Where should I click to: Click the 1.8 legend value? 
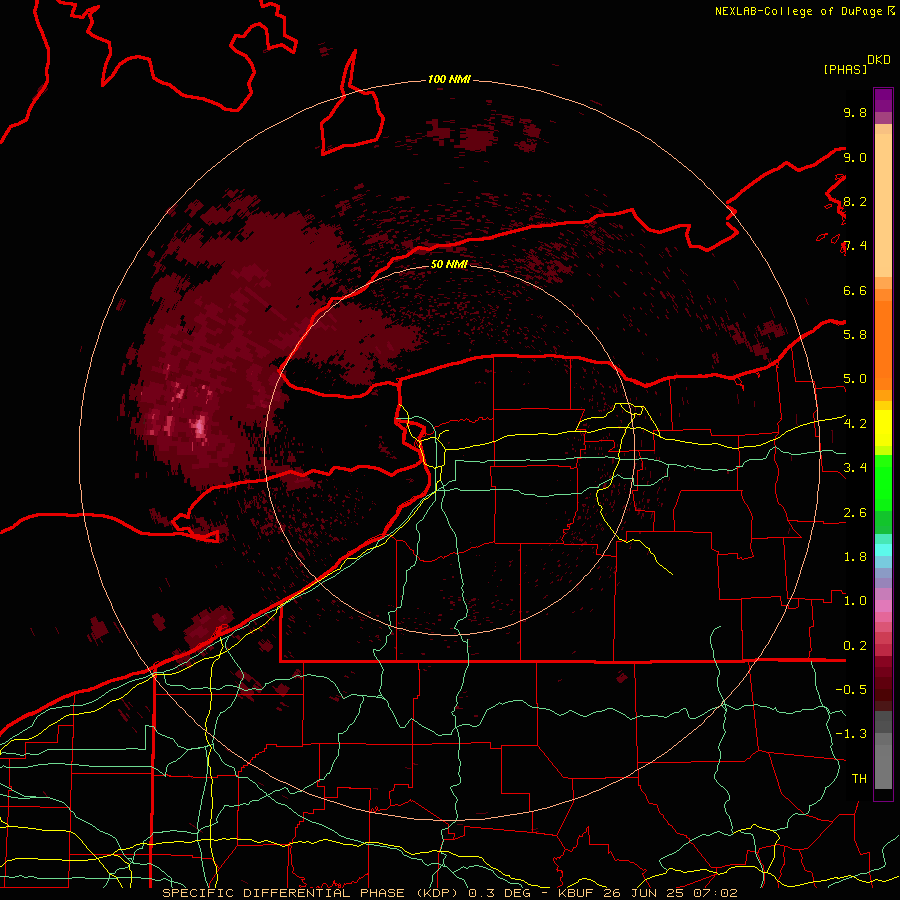click(855, 557)
